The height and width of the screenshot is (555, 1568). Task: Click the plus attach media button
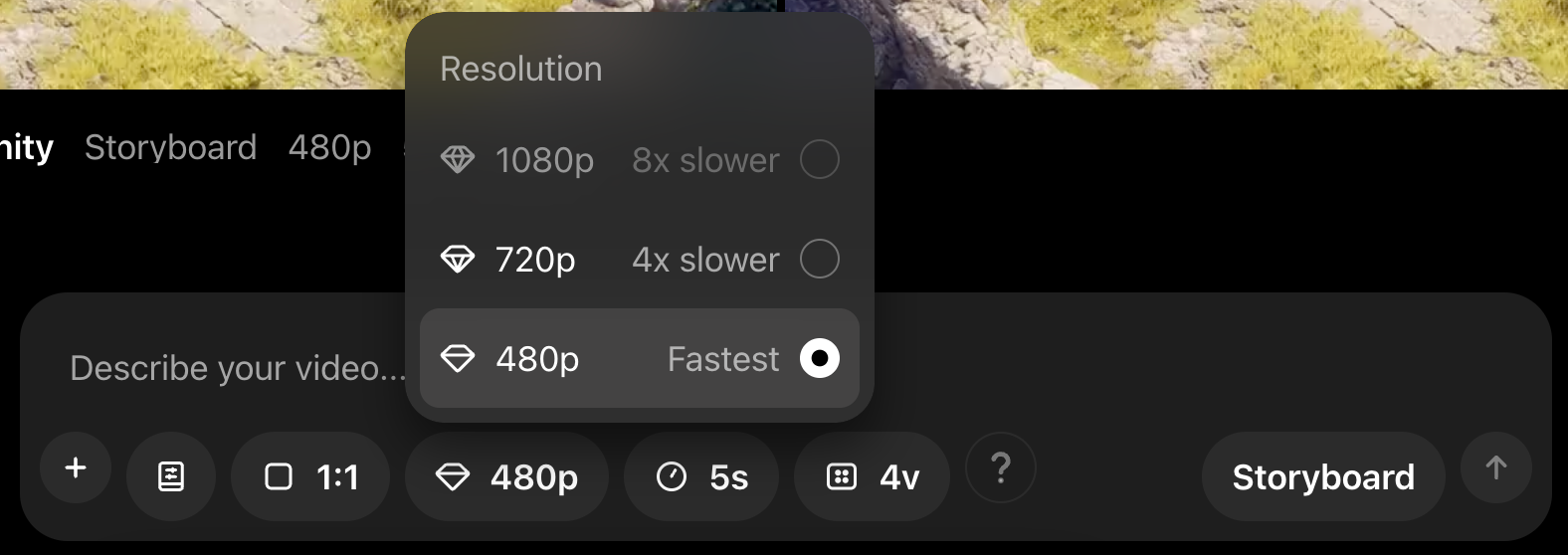pyautogui.click(x=76, y=468)
